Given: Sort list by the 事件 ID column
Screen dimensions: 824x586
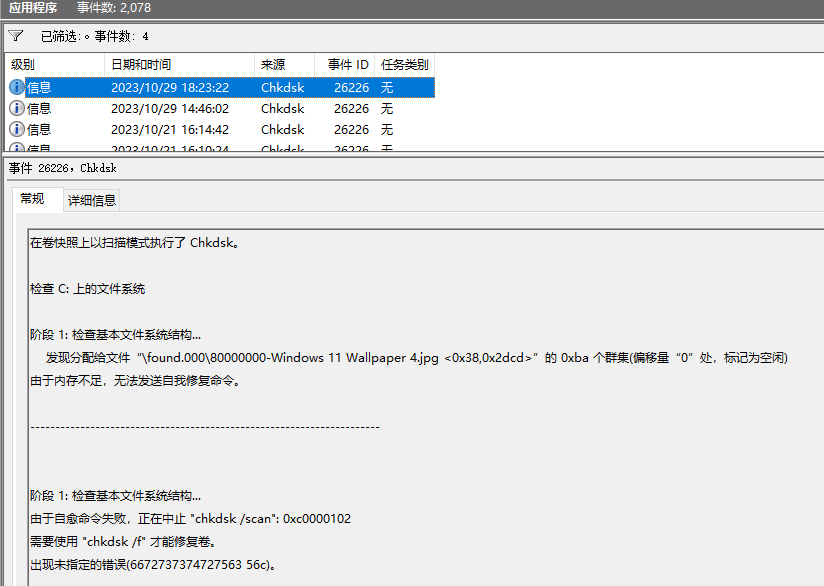Looking at the screenshot, I should [347, 64].
